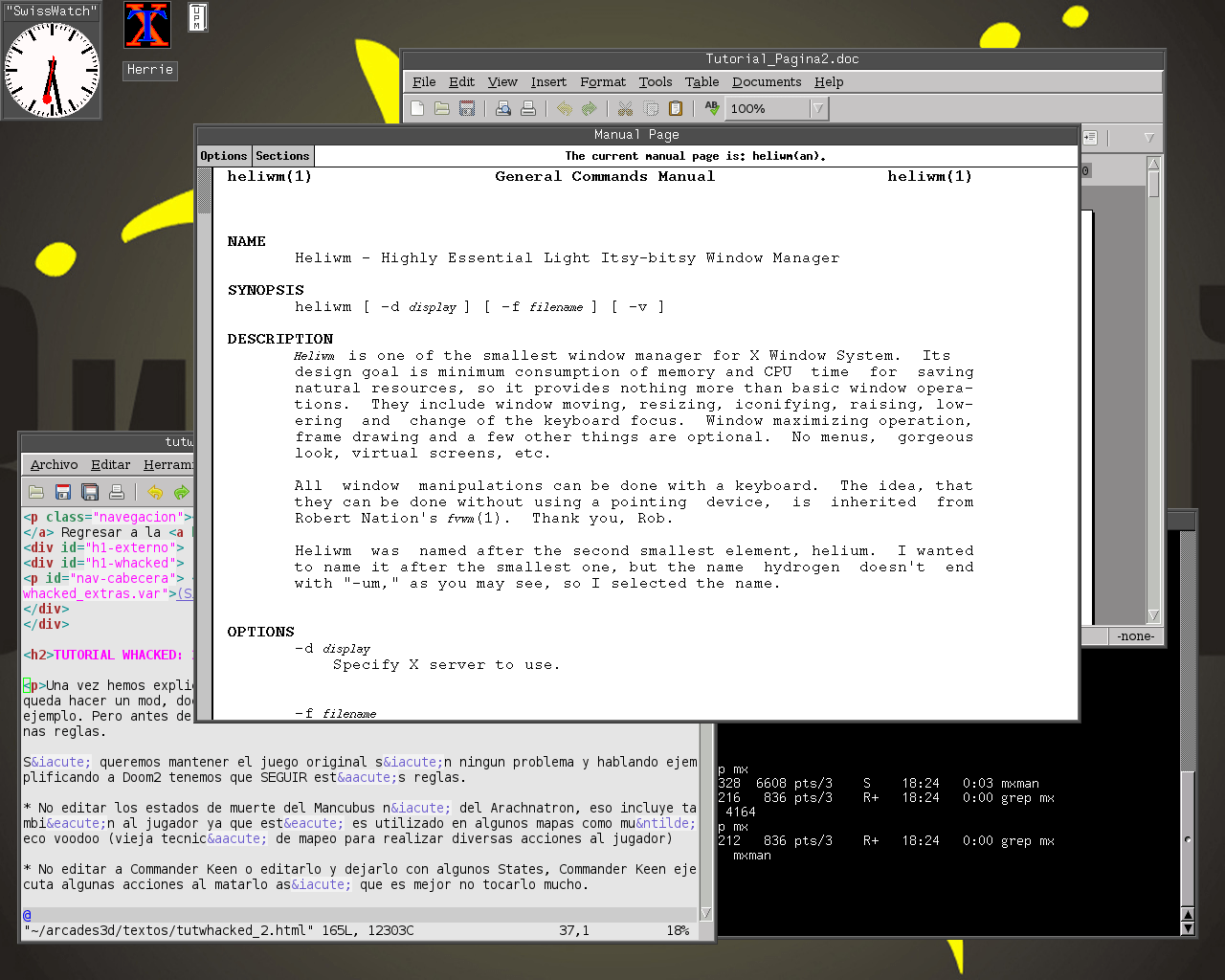Click the terminal scrollbar up arrow above the bottom arrow
The height and width of the screenshot is (980, 1225).
click(x=1188, y=915)
